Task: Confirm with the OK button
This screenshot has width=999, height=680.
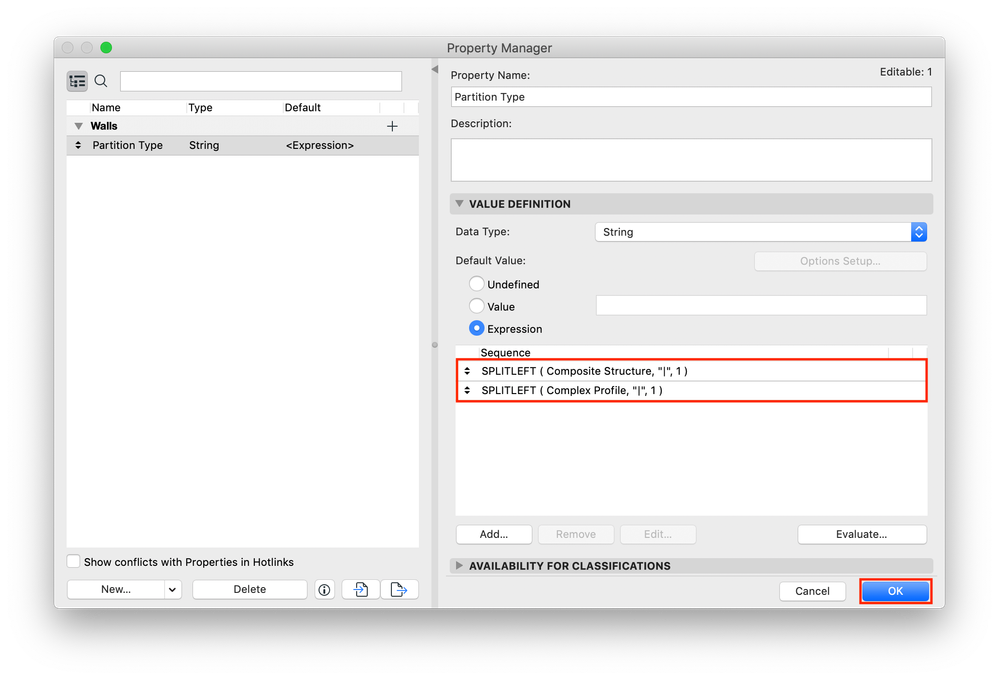Action: 895,591
